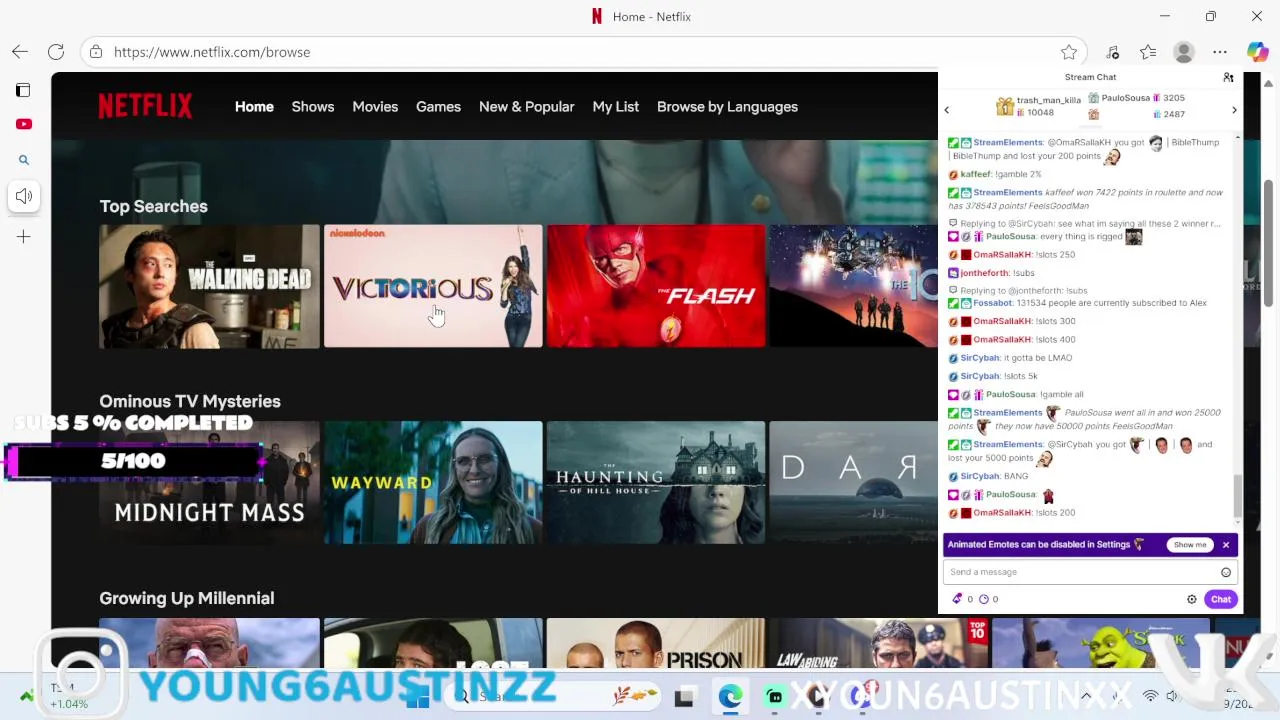
Task: Open the green streaming app in the taskbar
Action: [775, 697]
